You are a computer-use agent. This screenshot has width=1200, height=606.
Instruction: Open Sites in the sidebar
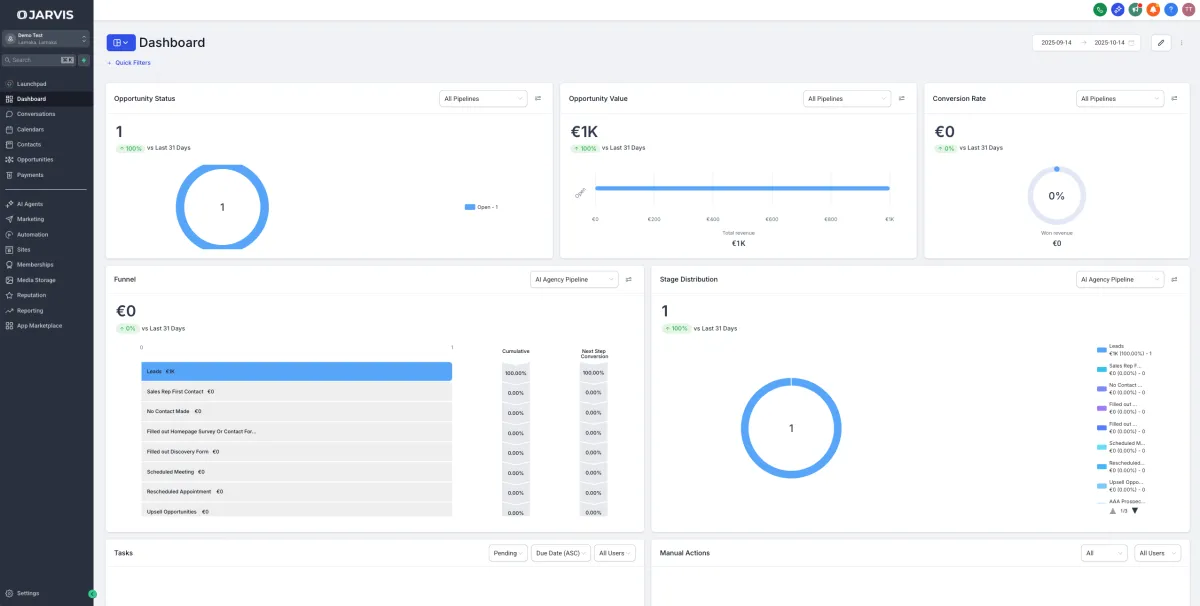[46, 249]
